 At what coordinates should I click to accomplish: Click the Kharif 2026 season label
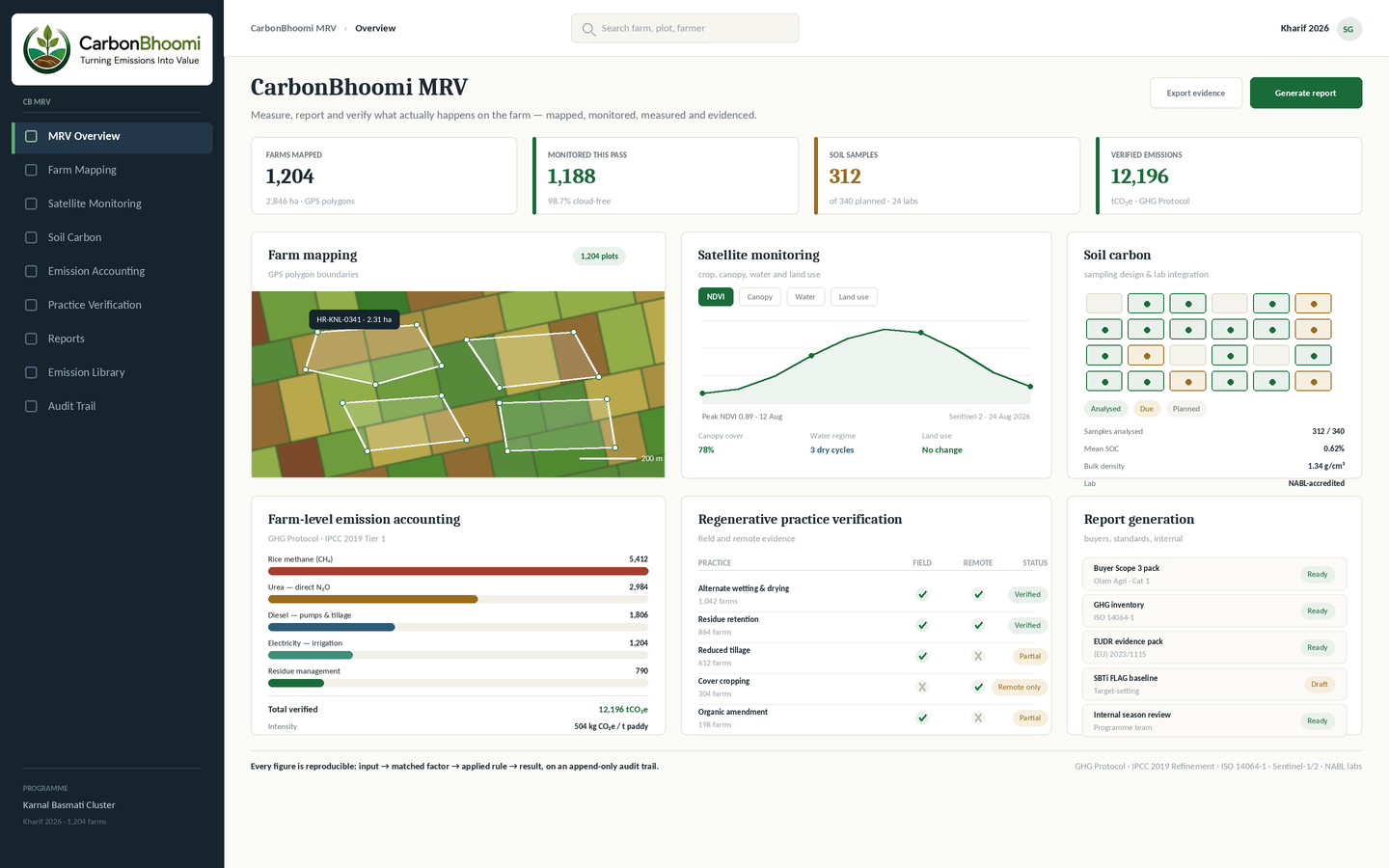1304,28
